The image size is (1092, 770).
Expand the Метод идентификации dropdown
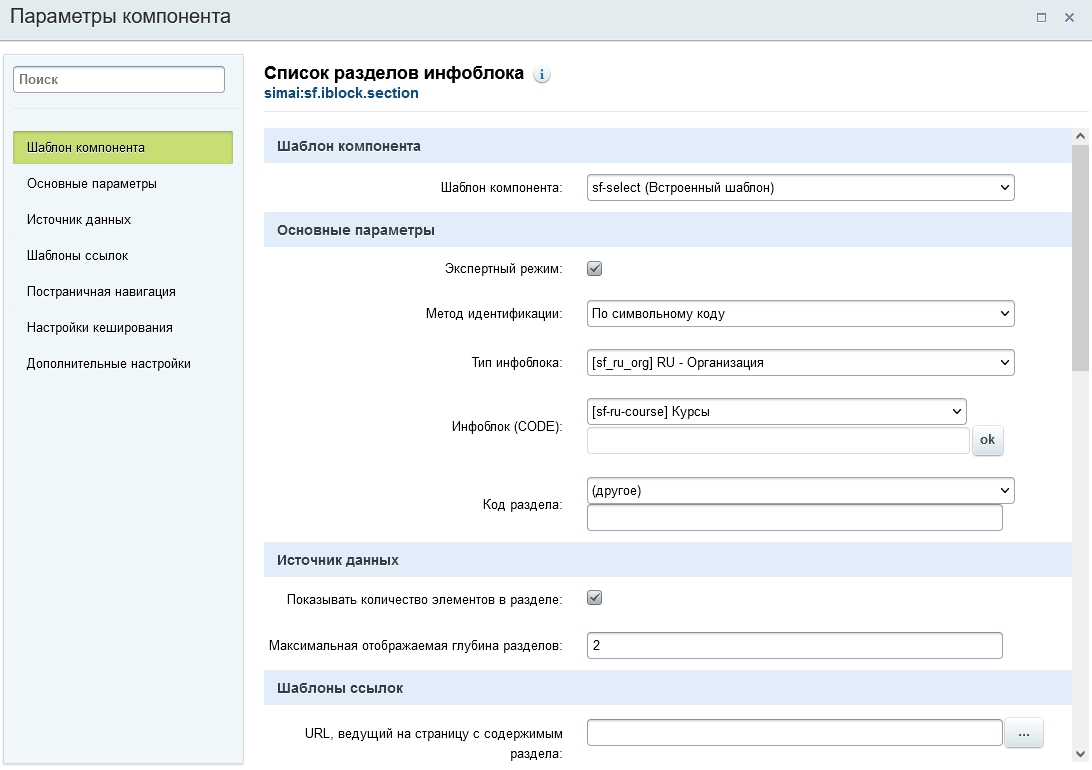[800, 313]
